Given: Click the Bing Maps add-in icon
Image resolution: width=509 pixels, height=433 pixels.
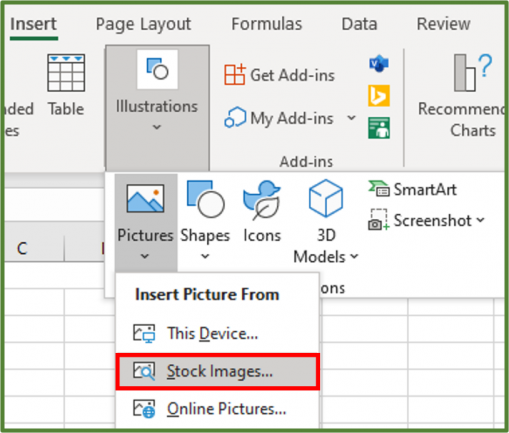Looking at the screenshot, I should (x=379, y=96).
